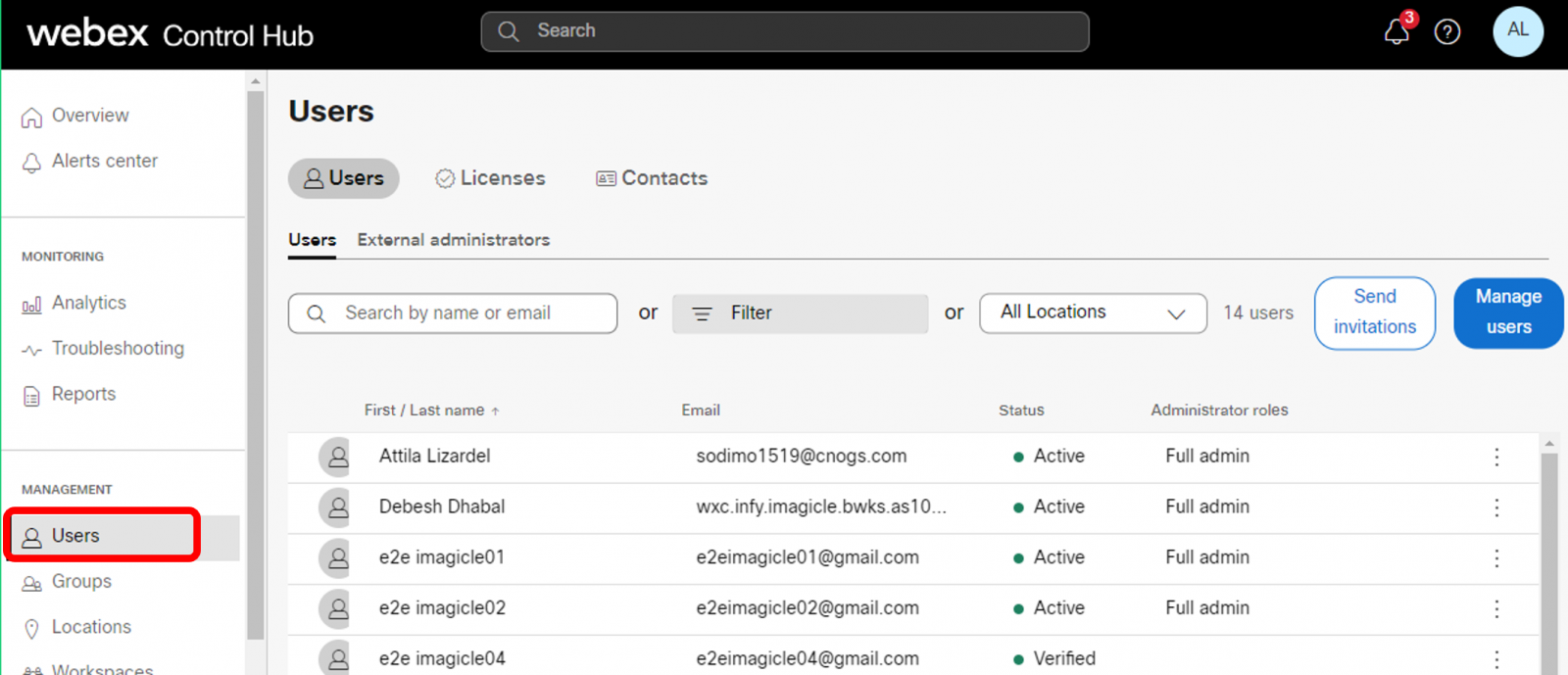This screenshot has width=1568, height=675.
Task: Click the Manage users button
Action: coord(1507,313)
